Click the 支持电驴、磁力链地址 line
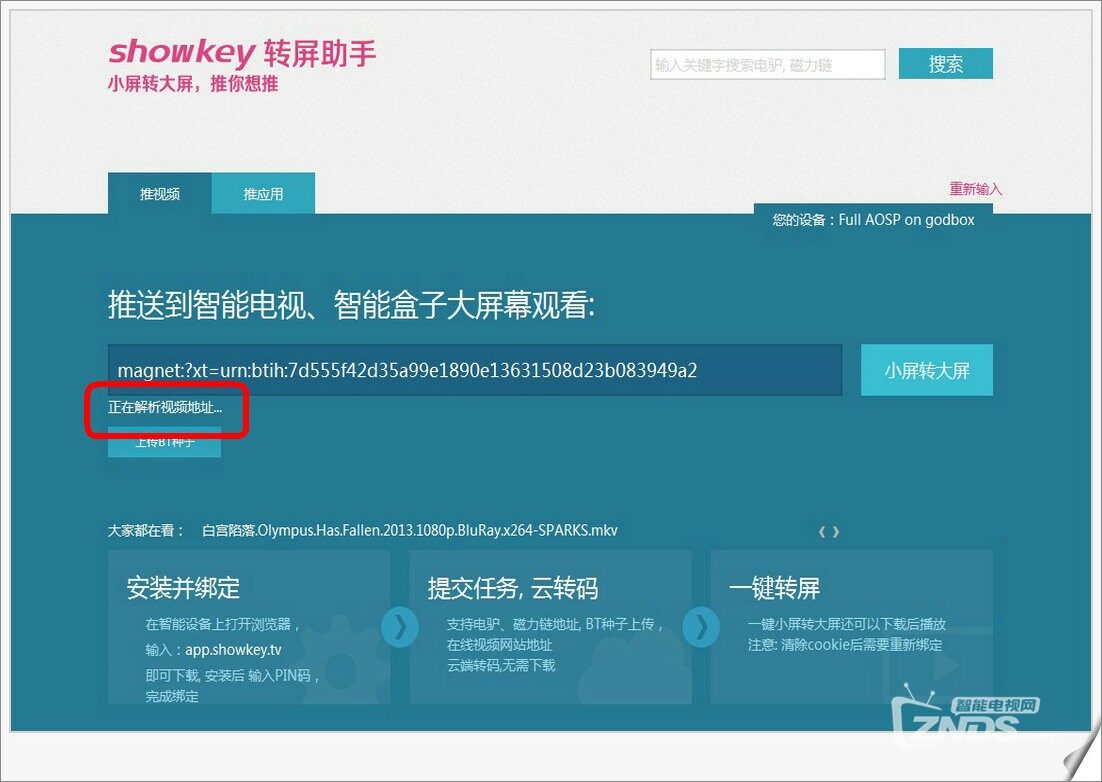 [x=555, y=624]
